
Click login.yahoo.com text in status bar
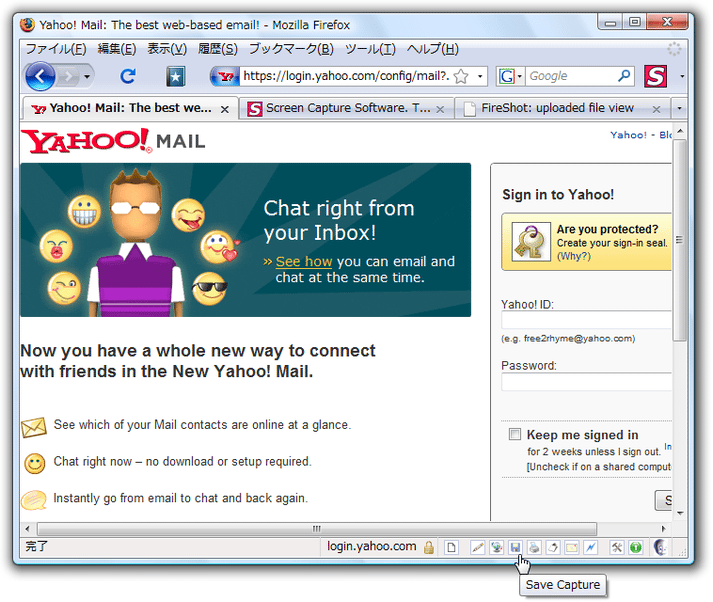pos(372,547)
